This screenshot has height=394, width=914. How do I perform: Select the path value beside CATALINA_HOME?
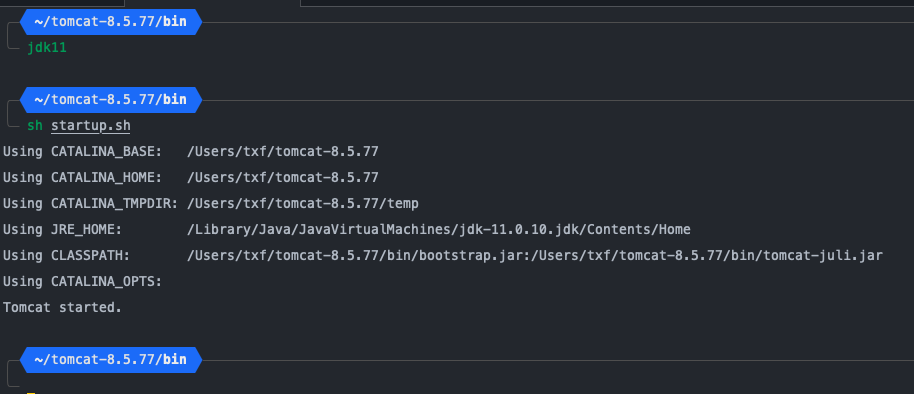(x=283, y=177)
